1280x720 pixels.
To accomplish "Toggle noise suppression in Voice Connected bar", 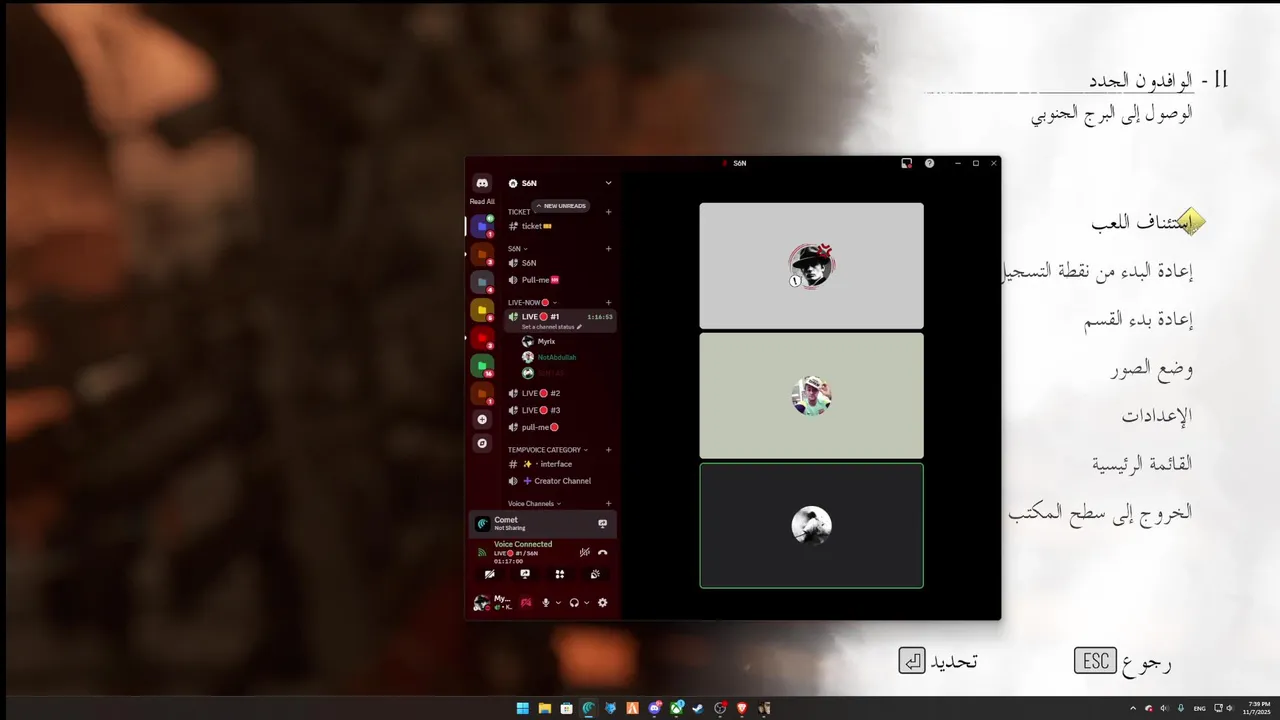I will tap(584, 552).
